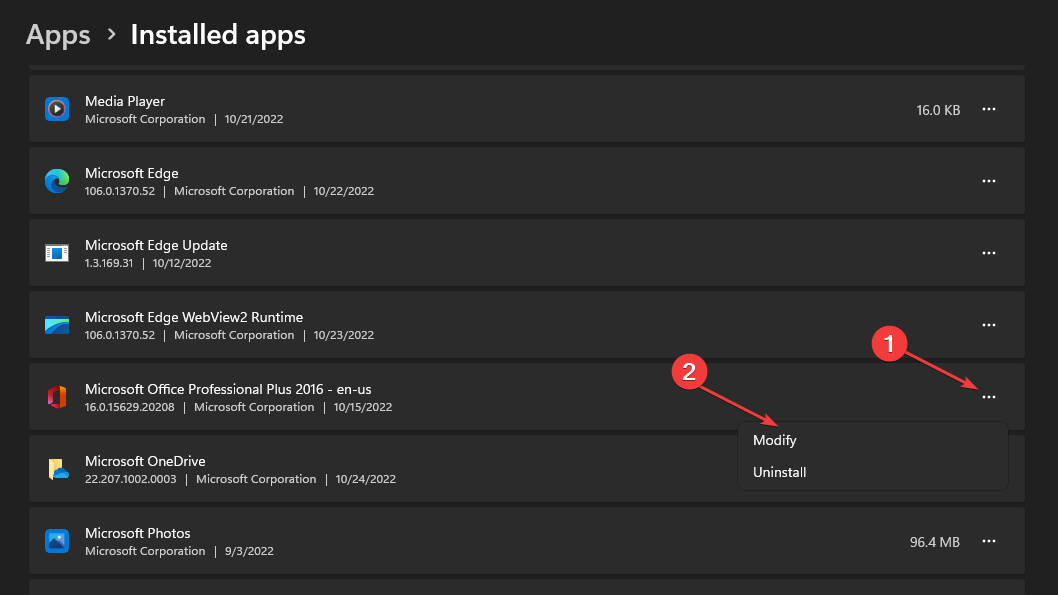1058x595 pixels.
Task: Open more options for Microsoft Photos
Action: click(989, 541)
